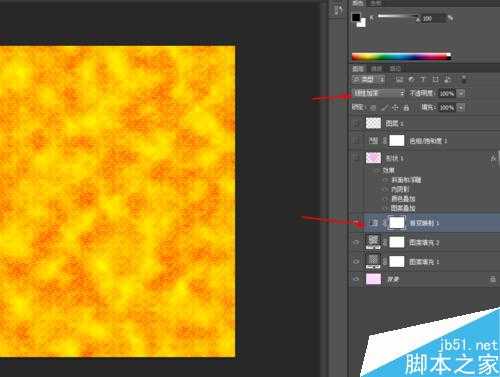This screenshot has width=500, height=377.
Task: Click the K value field showing 100
Action: (x=433, y=19)
